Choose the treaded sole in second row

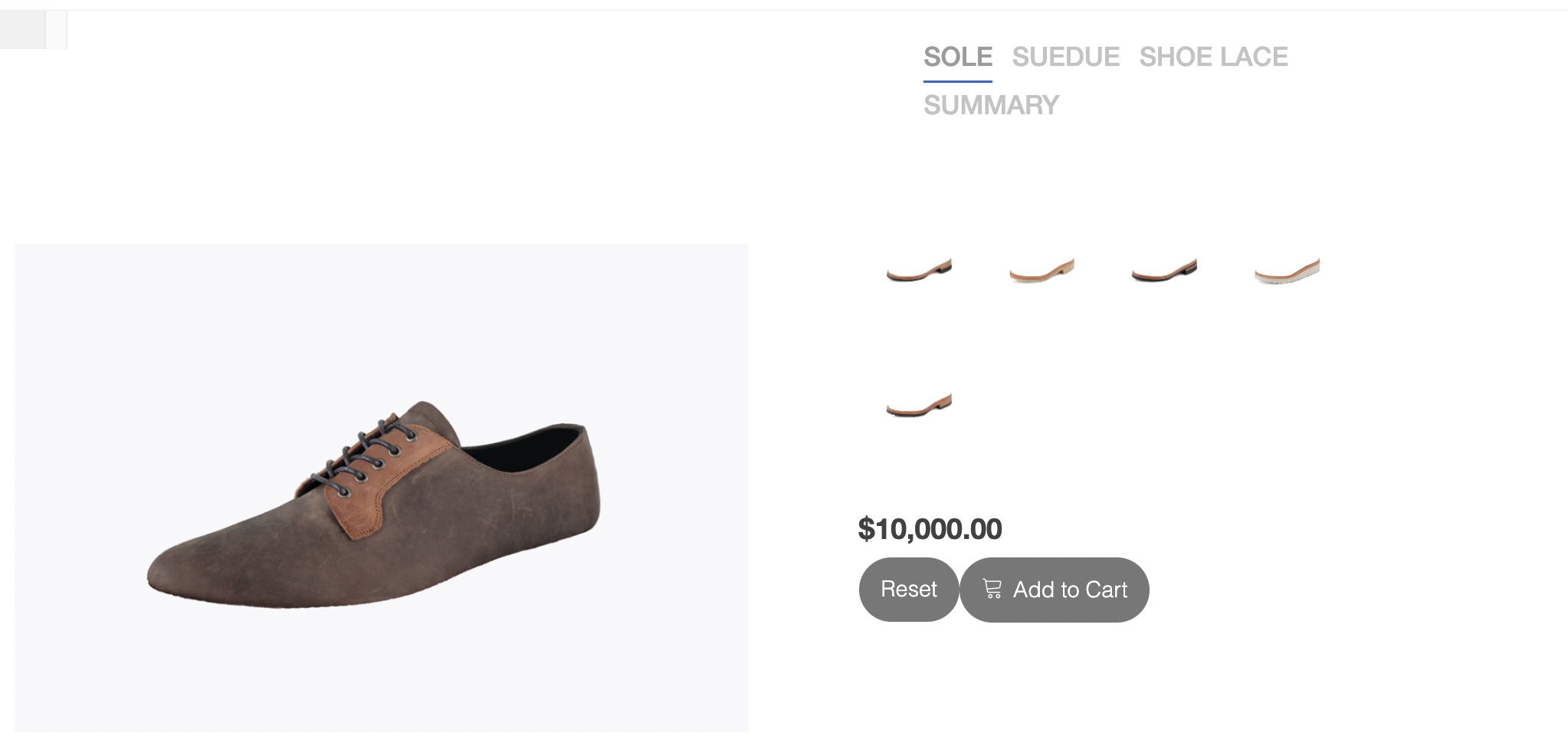[919, 405]
